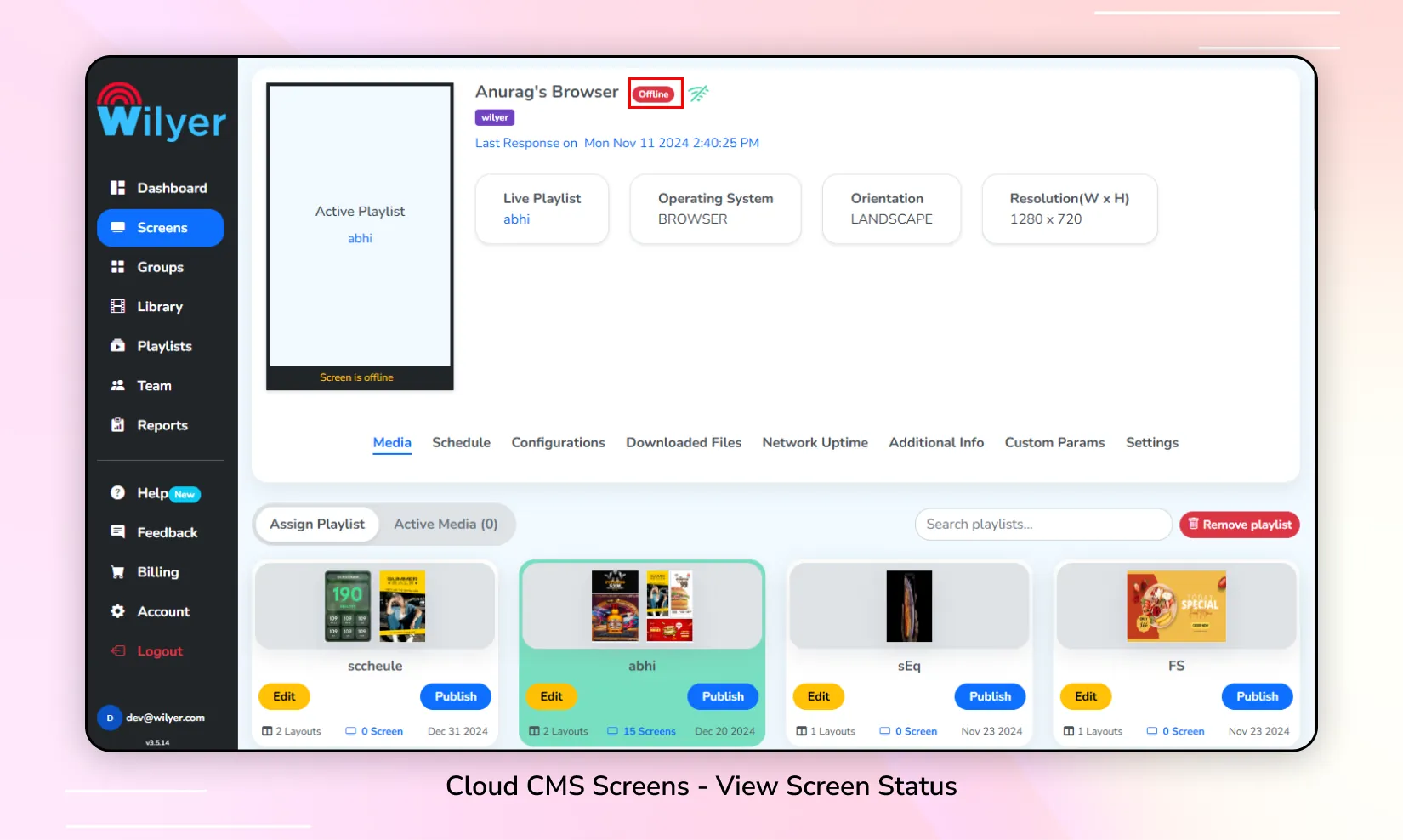Click layouts icon on sccheule card
The height and width of the screenshot is (840, 1403).
tap(267, 731)
